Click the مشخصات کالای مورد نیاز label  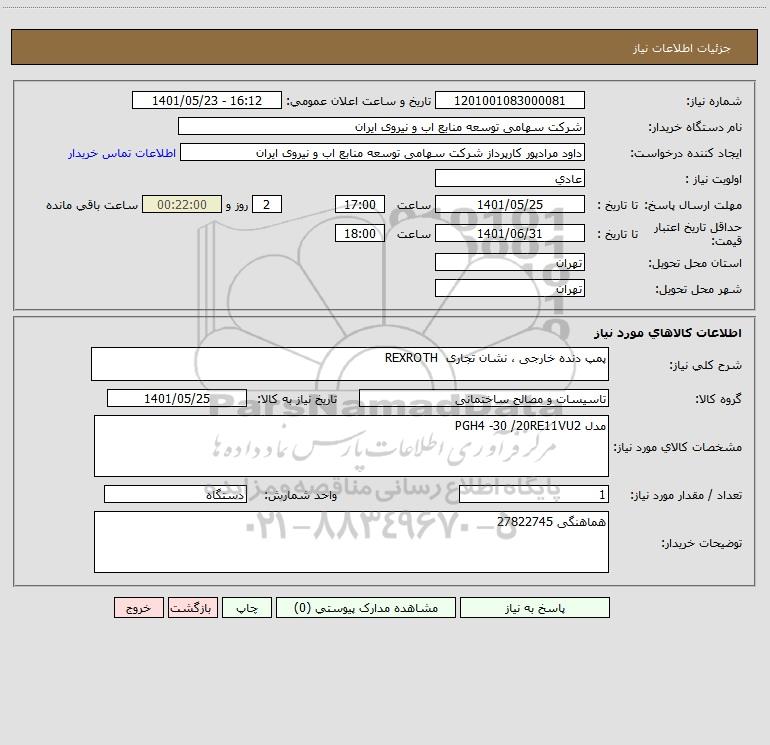pyautogui.click(x=678, y=447)
